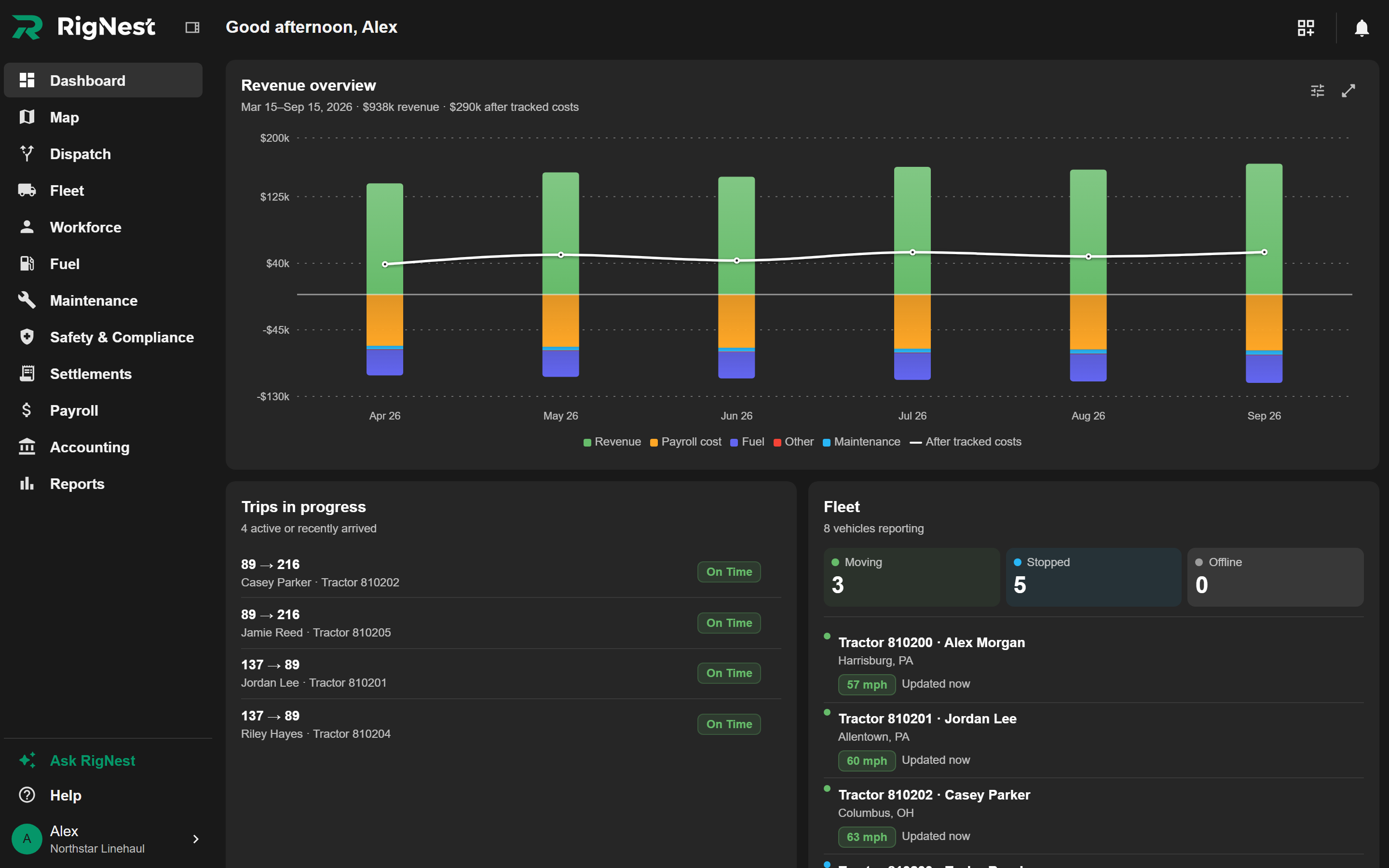Toggle Other series legend item

click(x=793, y=442)
